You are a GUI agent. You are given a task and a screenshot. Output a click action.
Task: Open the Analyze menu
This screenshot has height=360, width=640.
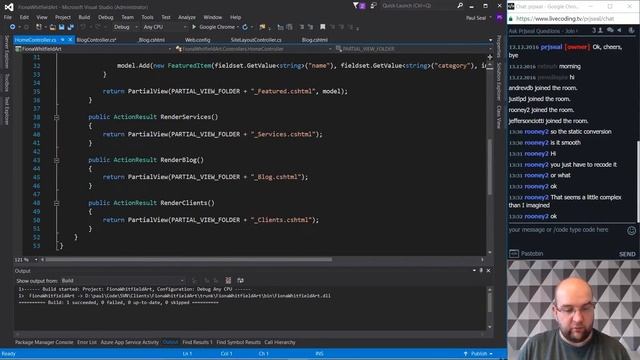coord(187,17)
